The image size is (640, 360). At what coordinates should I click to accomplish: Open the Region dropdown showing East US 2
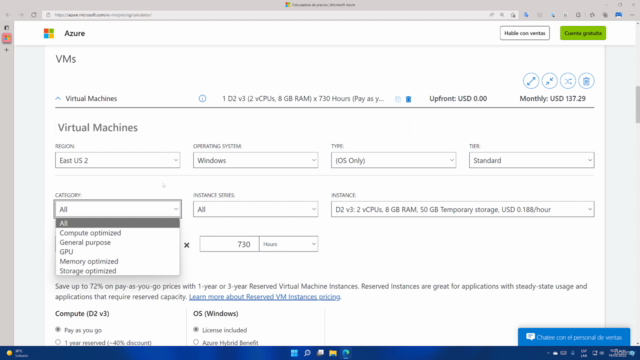click(x=118, y=160)
